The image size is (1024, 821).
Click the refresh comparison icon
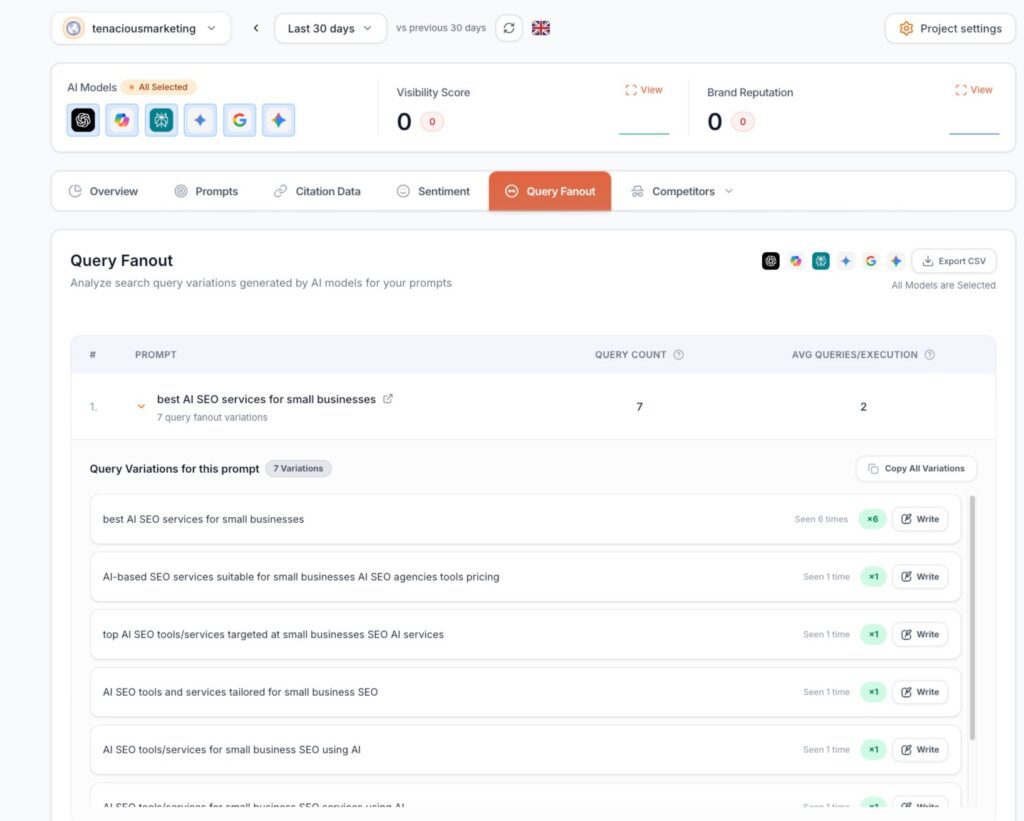tap(509, 28)
